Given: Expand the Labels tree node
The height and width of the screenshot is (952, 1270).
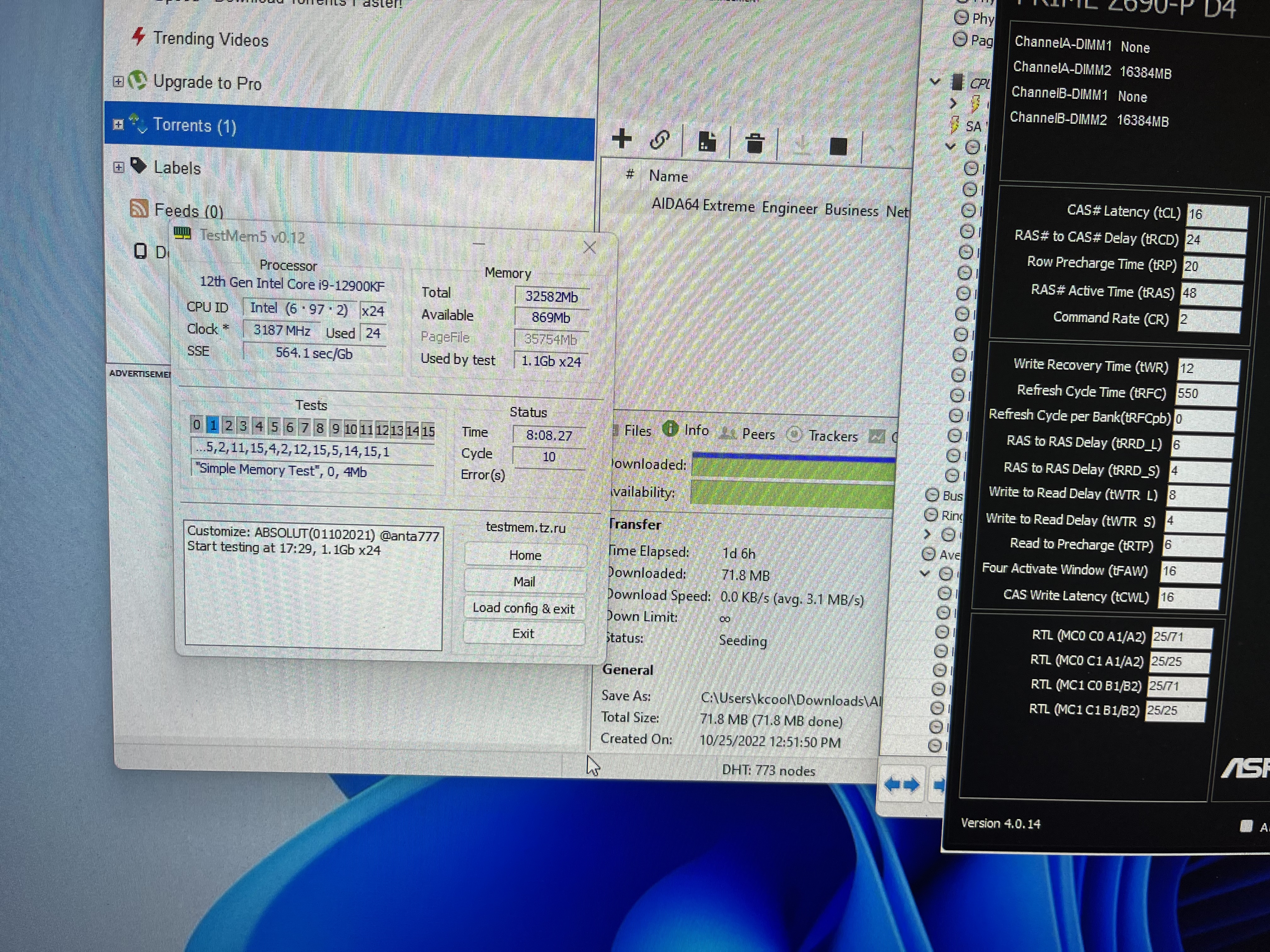Looking at the screenshot, I should coord(119,167).
